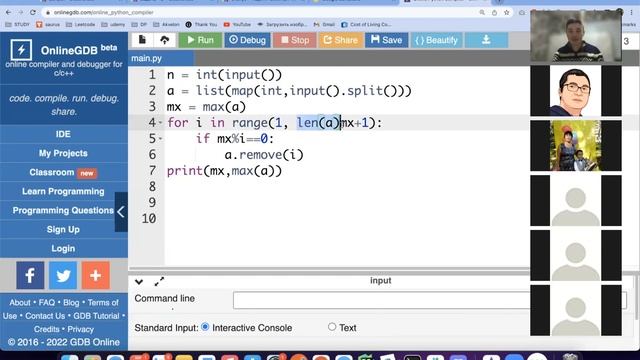Click a.remove(i) on line 6
The width and height of the screenshot is (640, 360).
264,155
